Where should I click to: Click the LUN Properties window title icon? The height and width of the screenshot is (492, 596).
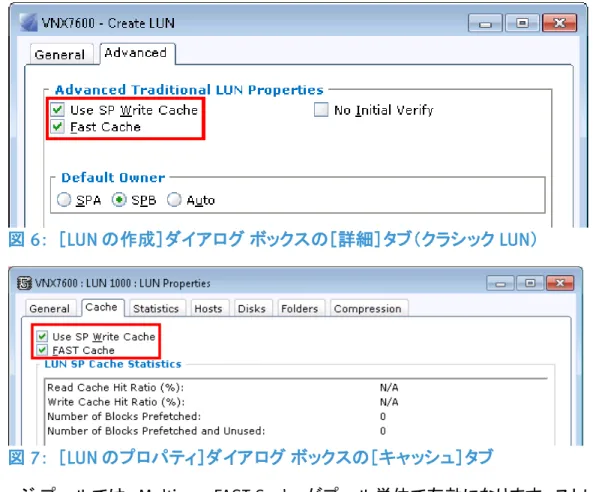pos(24,283)
